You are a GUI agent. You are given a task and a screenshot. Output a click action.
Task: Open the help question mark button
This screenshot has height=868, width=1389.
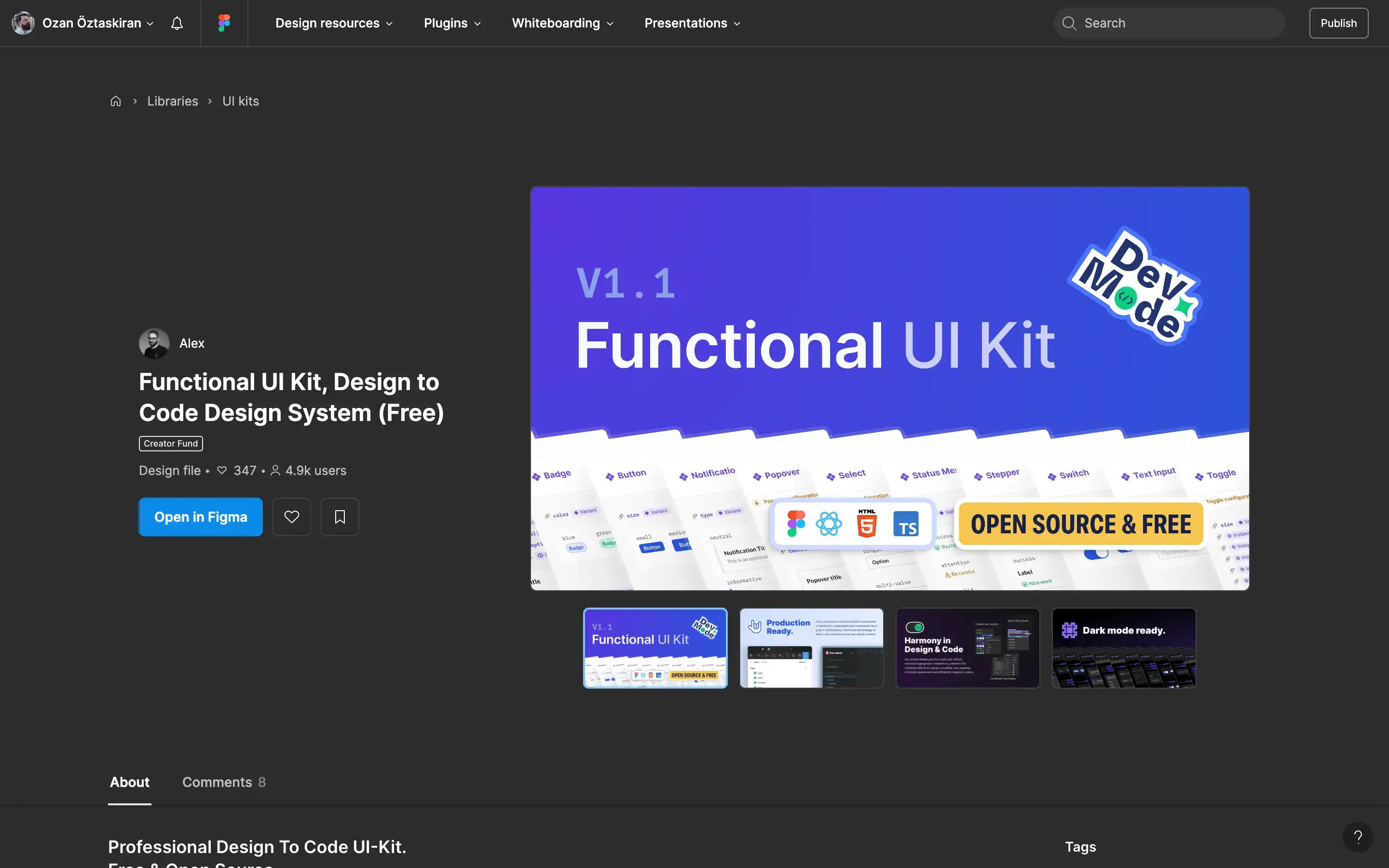click(x=1358, y=837)
